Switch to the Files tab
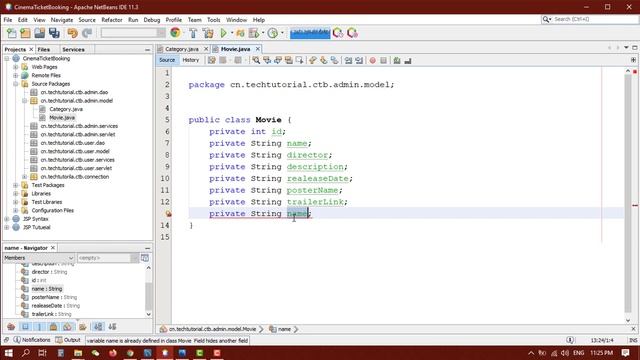Image resolution: width=640 pixels, height=360 pixels. coord(43,49)
